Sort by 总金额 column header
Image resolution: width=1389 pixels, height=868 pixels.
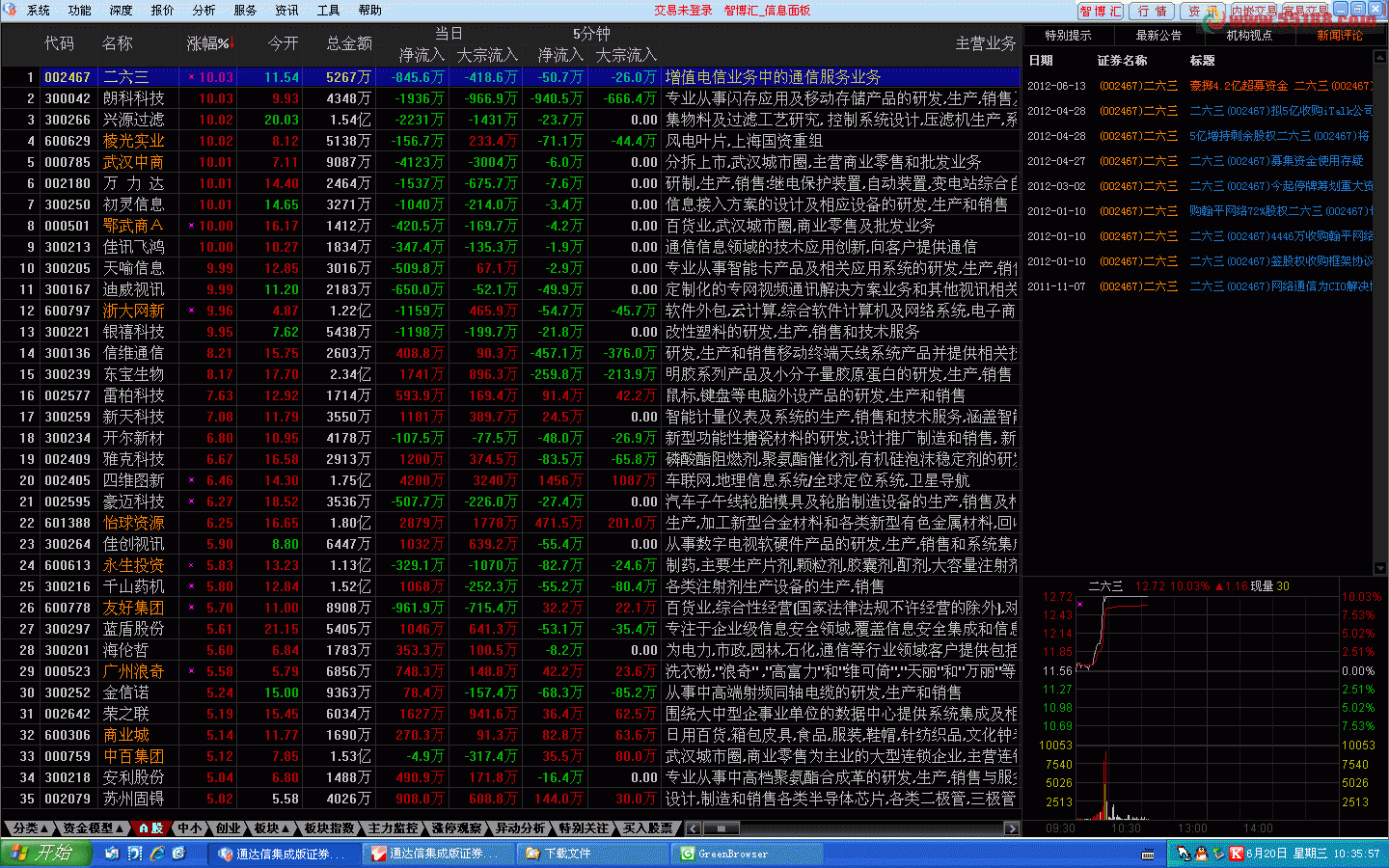click(x=349, y=43)
